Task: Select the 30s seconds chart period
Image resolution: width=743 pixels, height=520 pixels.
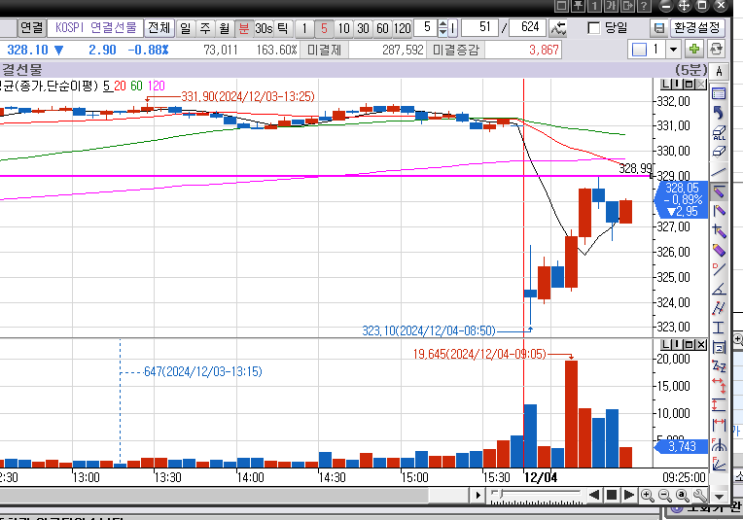Action: (263, 28)
